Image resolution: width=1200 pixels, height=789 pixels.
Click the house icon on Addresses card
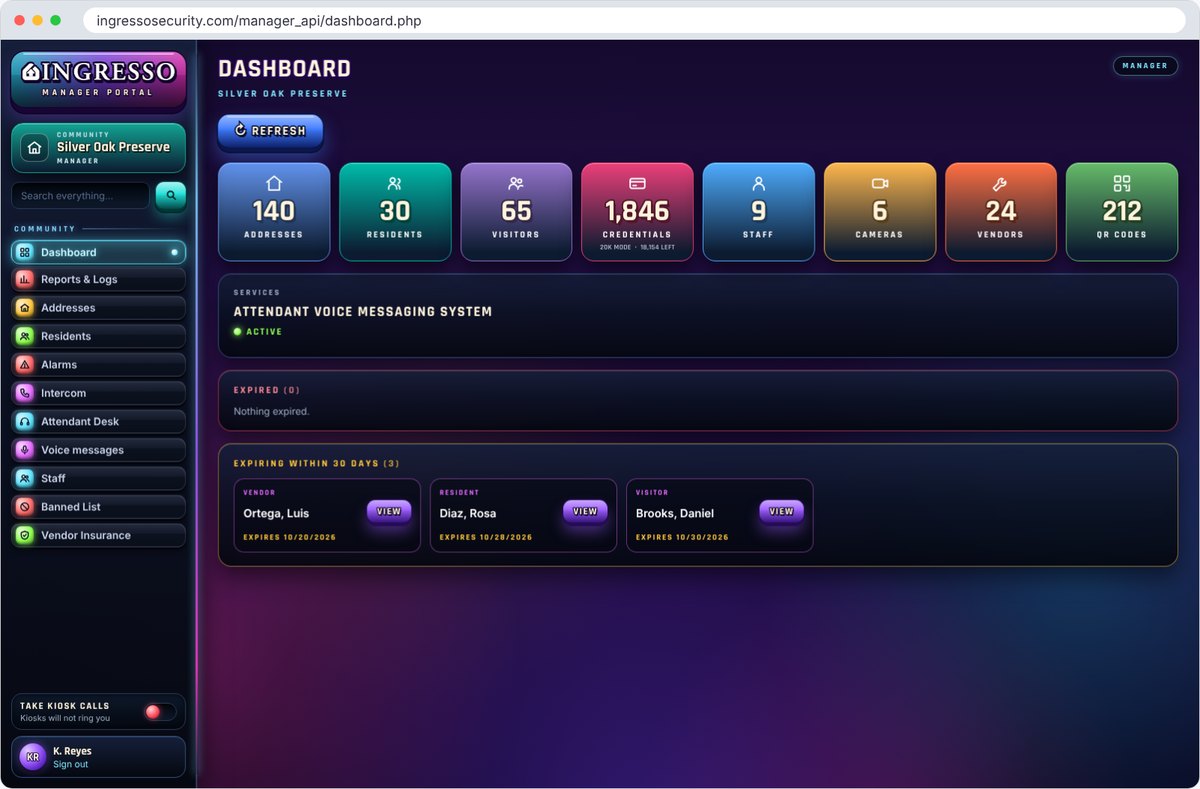tap(274, 184)
